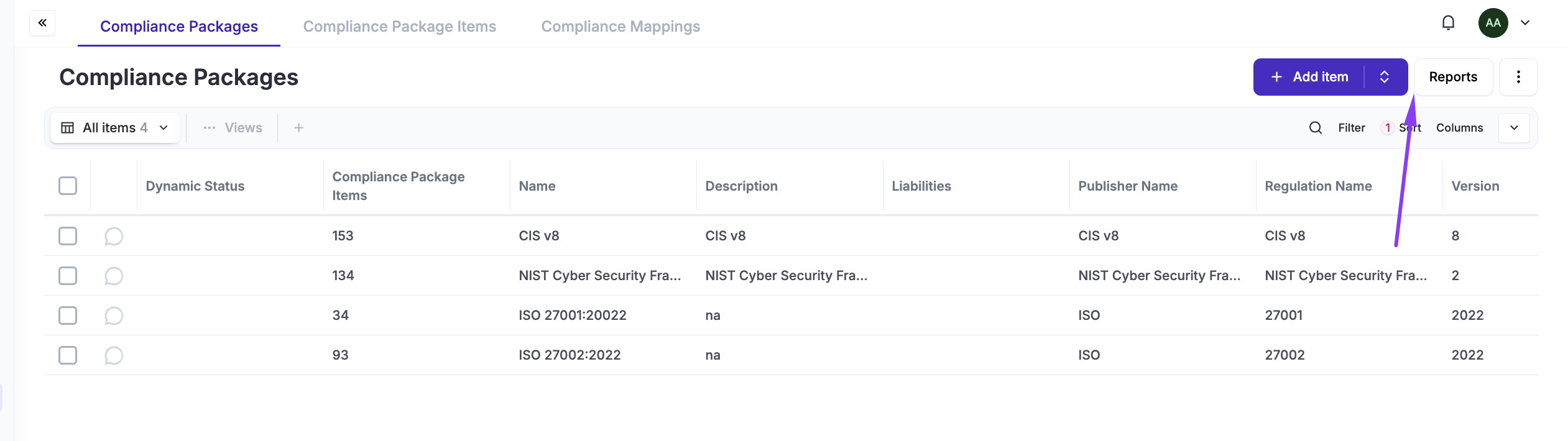Sort by Publisher Name column header
The width and height of the screenshot is (1568, 441).
(x=1127, y=186)
